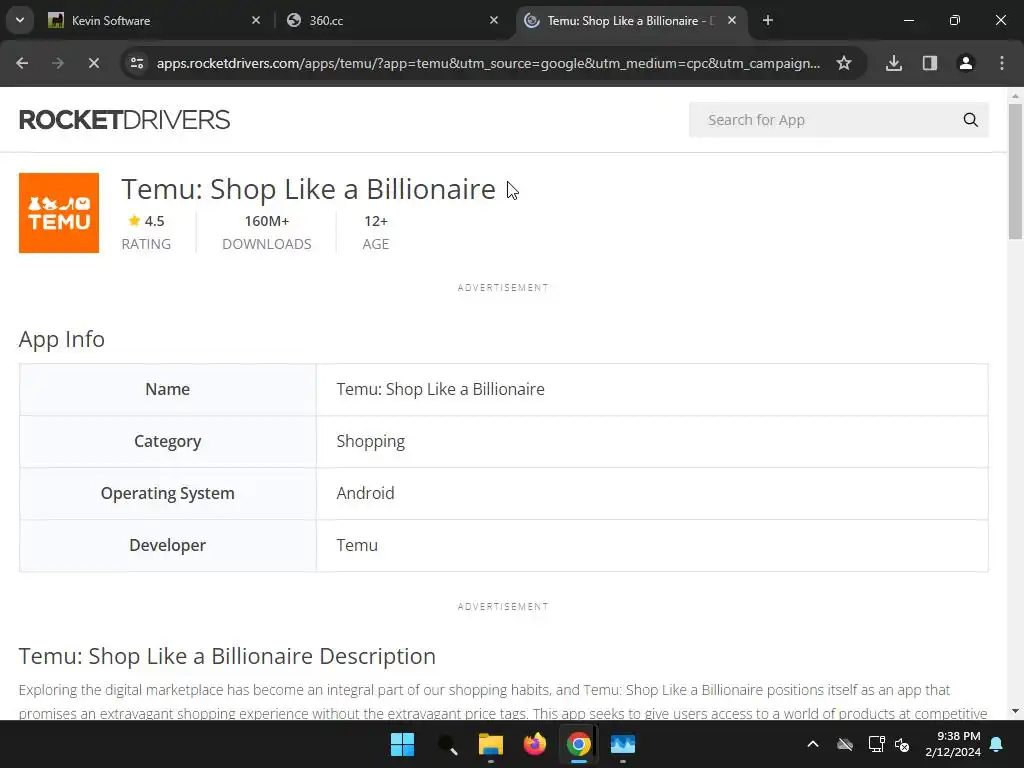Bookmark this page with star icon
The image size is (1024, 768).
click(x=844, y=63)
